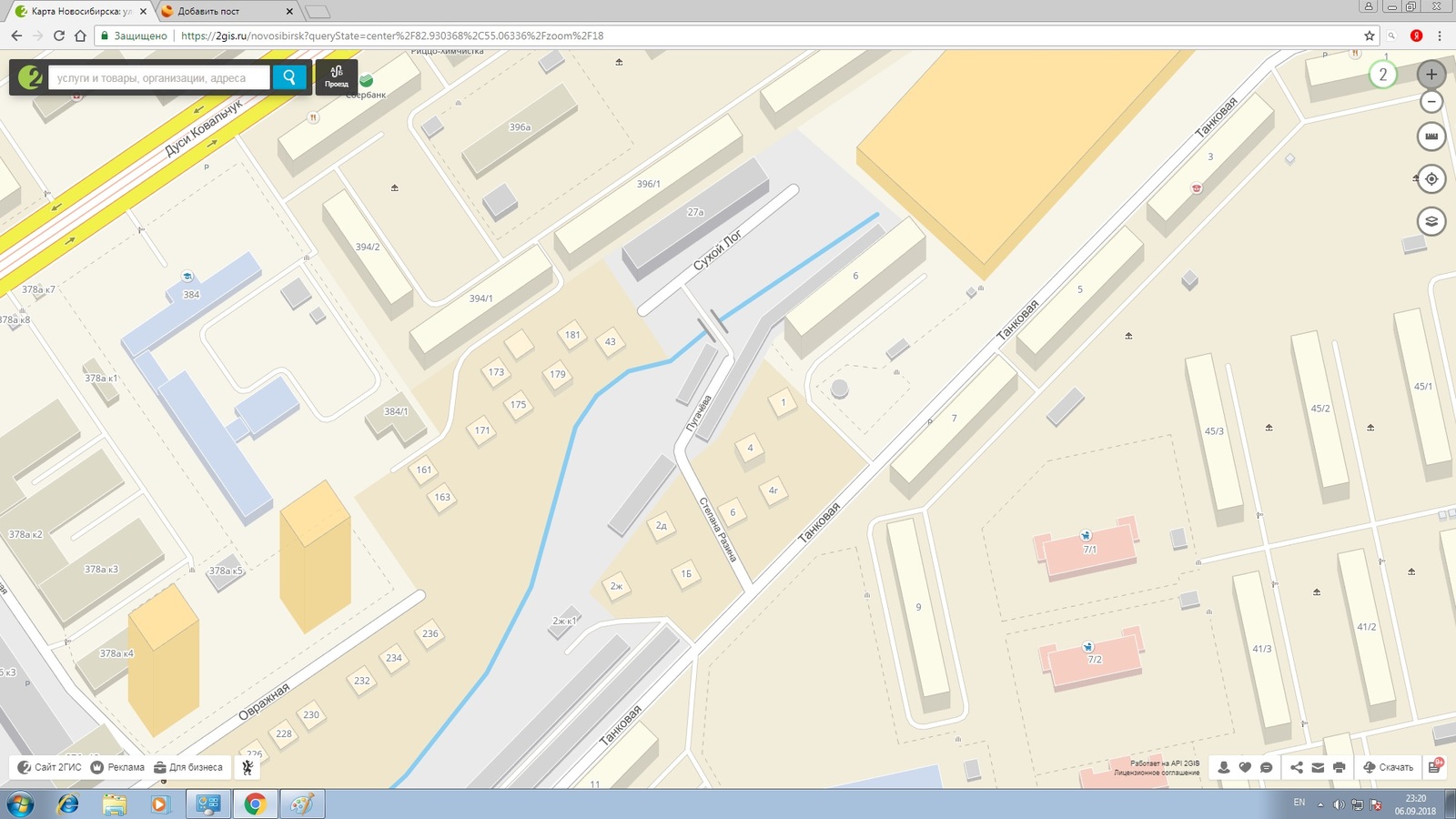This screenshot has width=1456, height=819.
Task: Open Windows Explorer from the taskbar
Action: 114,804
